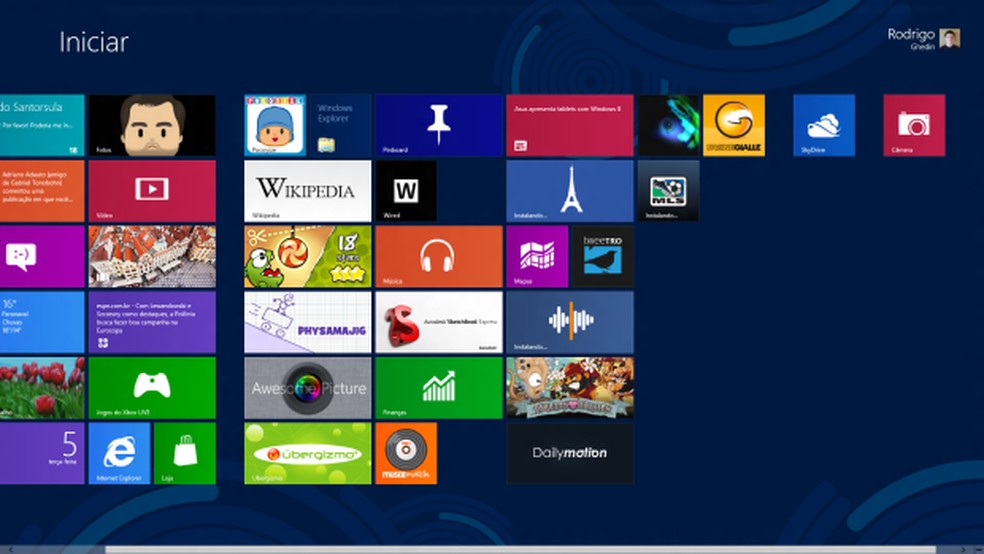Screen dimensions: 984x554
Task: Open the purple Messaging chat tile
Action: pyautogui.click(x=42, y=257)
